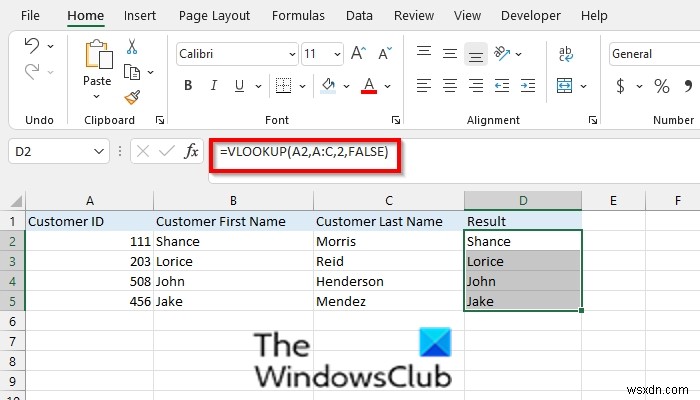Select the Format Painter brush
Screen dimensions: 700x400
coord(132,97)
